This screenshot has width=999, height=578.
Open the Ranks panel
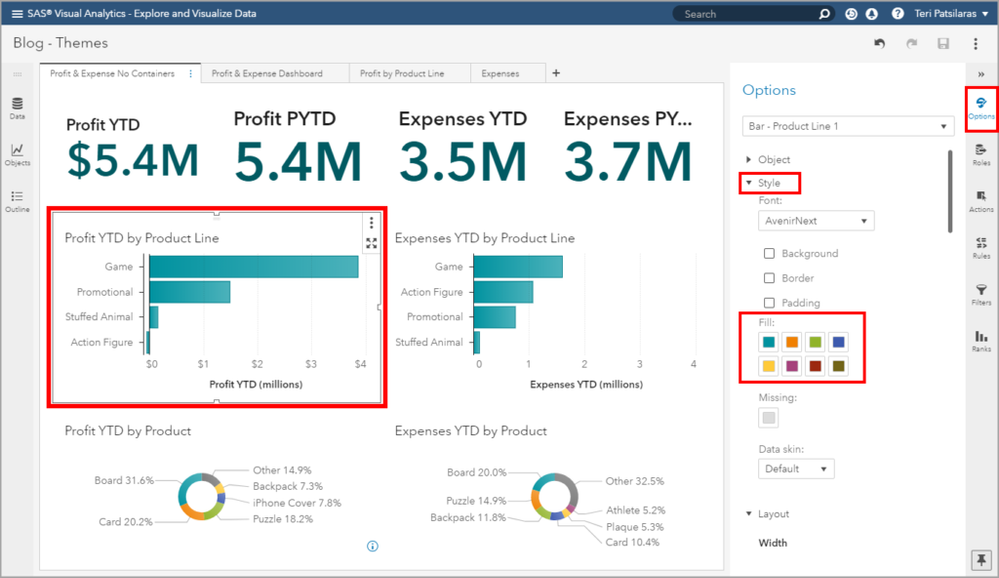click(x=981, y=341)
